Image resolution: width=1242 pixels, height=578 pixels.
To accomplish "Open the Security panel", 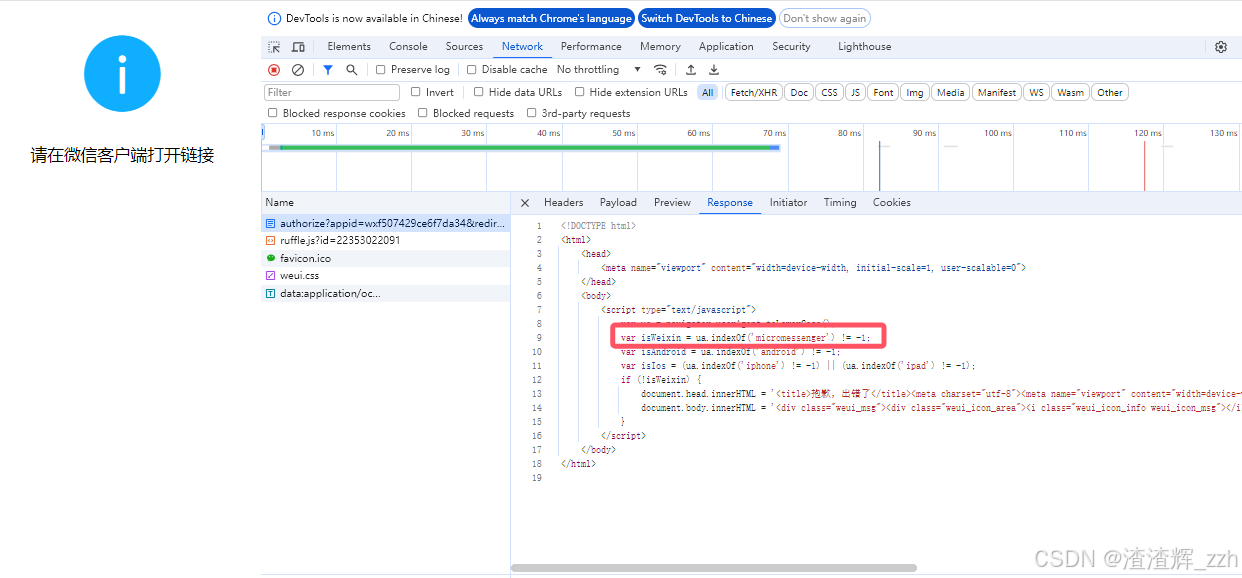I will pos(791,47).
